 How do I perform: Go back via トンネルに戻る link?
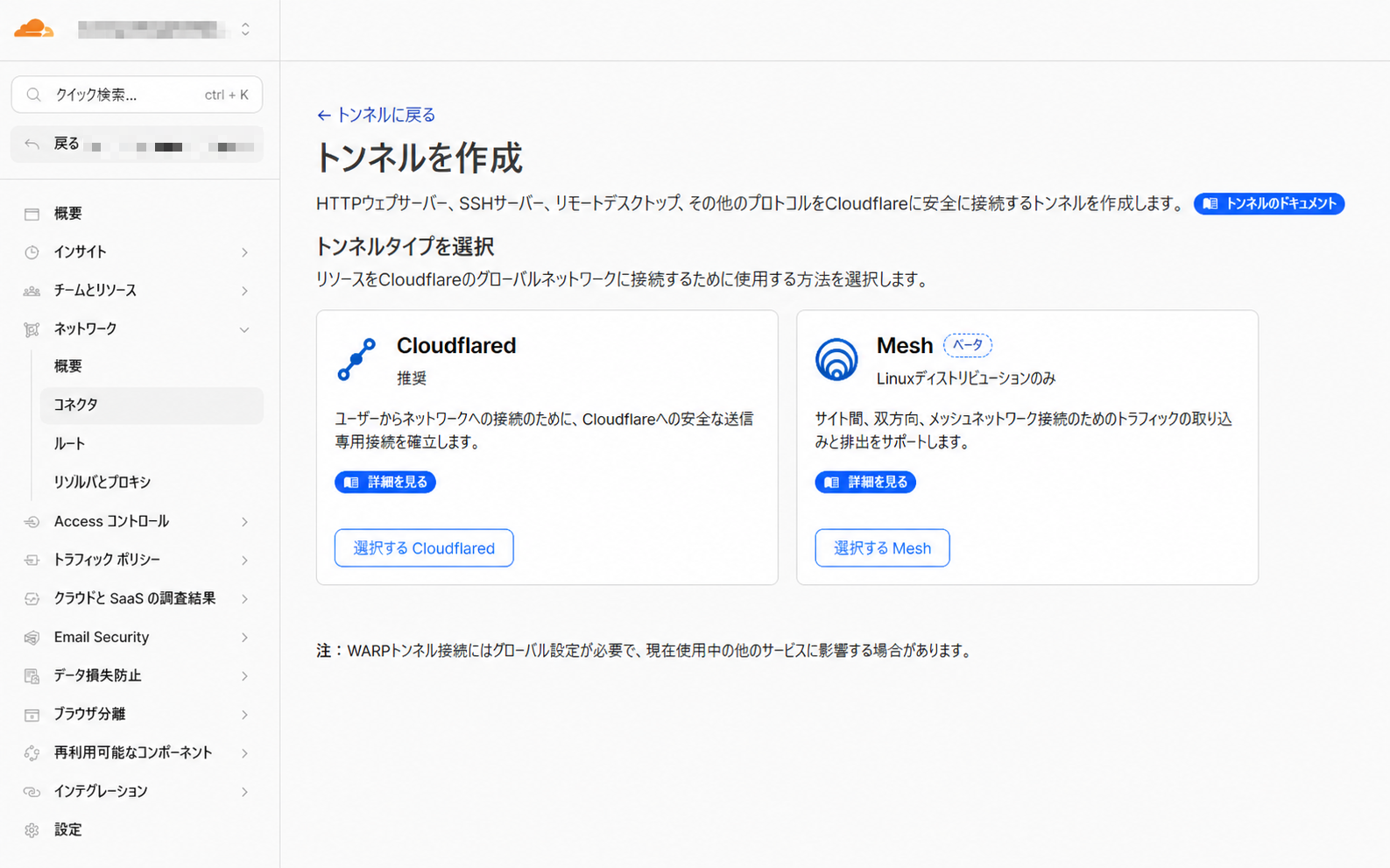pos(376,115)
